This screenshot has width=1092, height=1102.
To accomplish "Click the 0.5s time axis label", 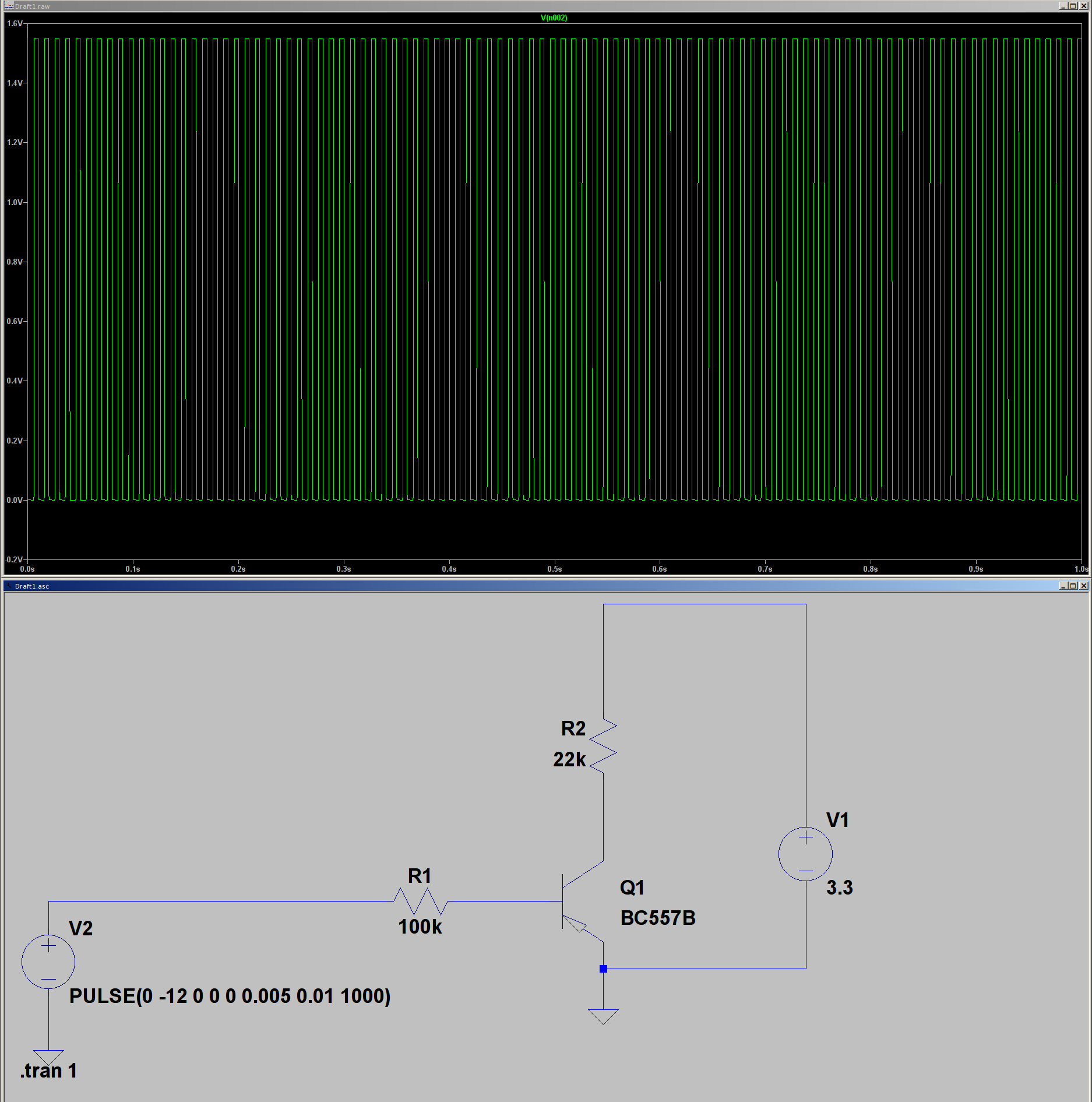I will tap(555, 569).
